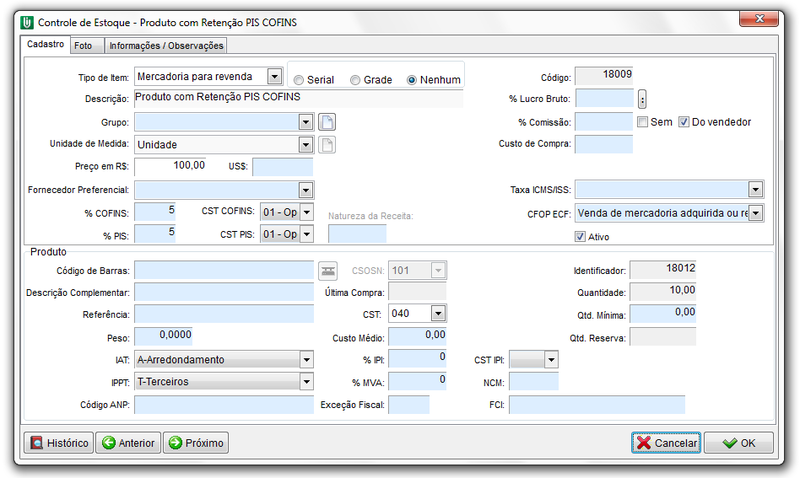
Task: Toggle the Do vendedor checkbox
Action: click(x=684, y=122)
